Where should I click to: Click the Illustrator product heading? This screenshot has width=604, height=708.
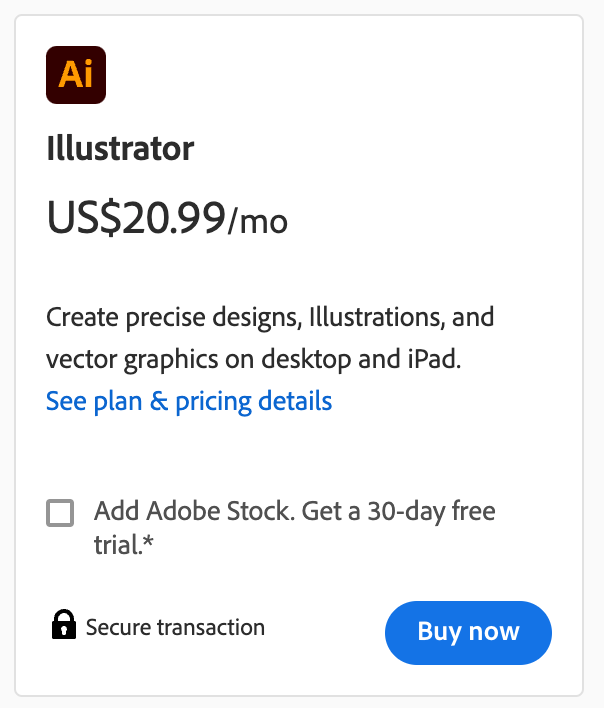tap(120, 149)
